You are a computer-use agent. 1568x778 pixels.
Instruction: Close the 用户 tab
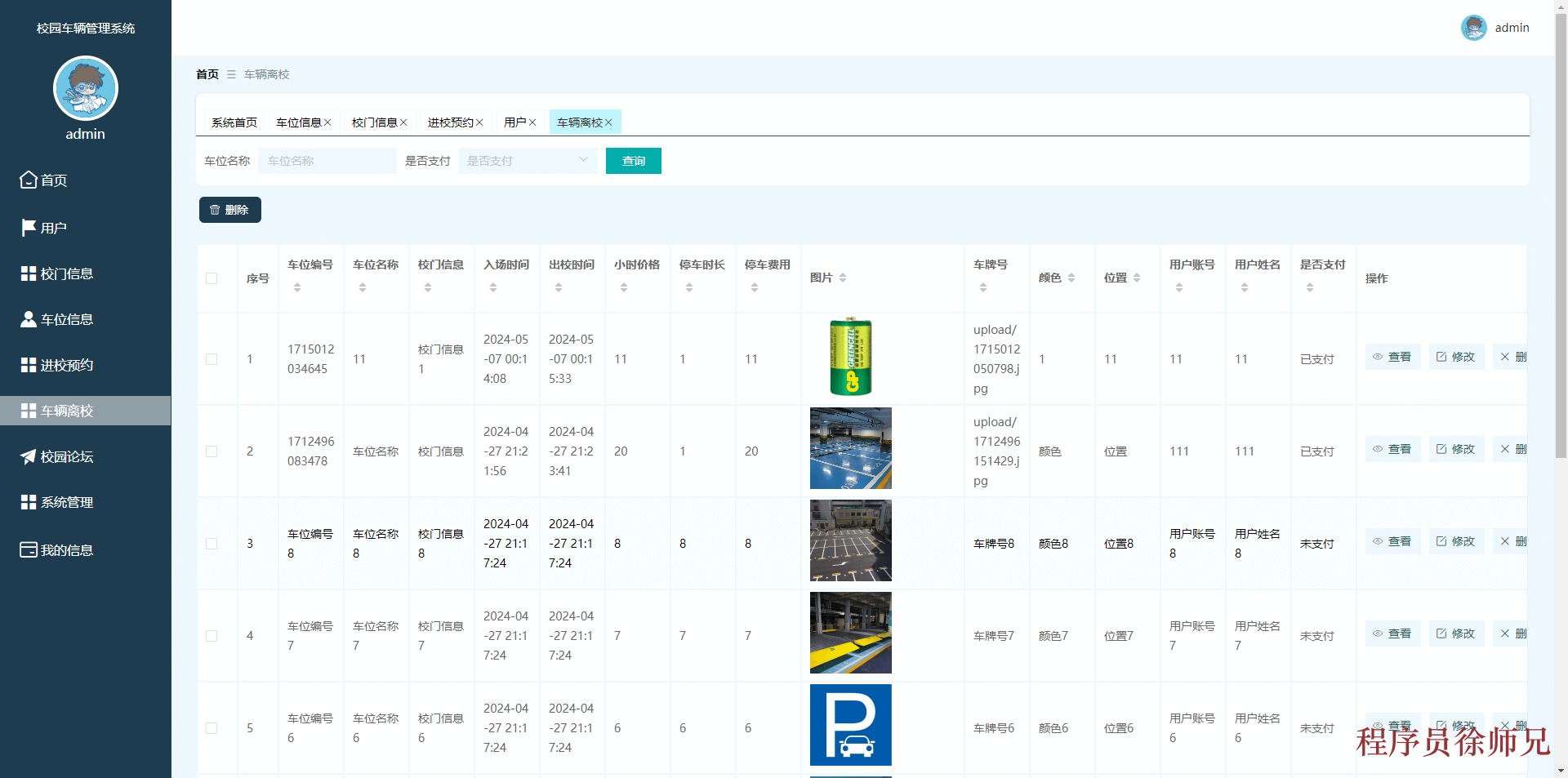coord(534,122)
